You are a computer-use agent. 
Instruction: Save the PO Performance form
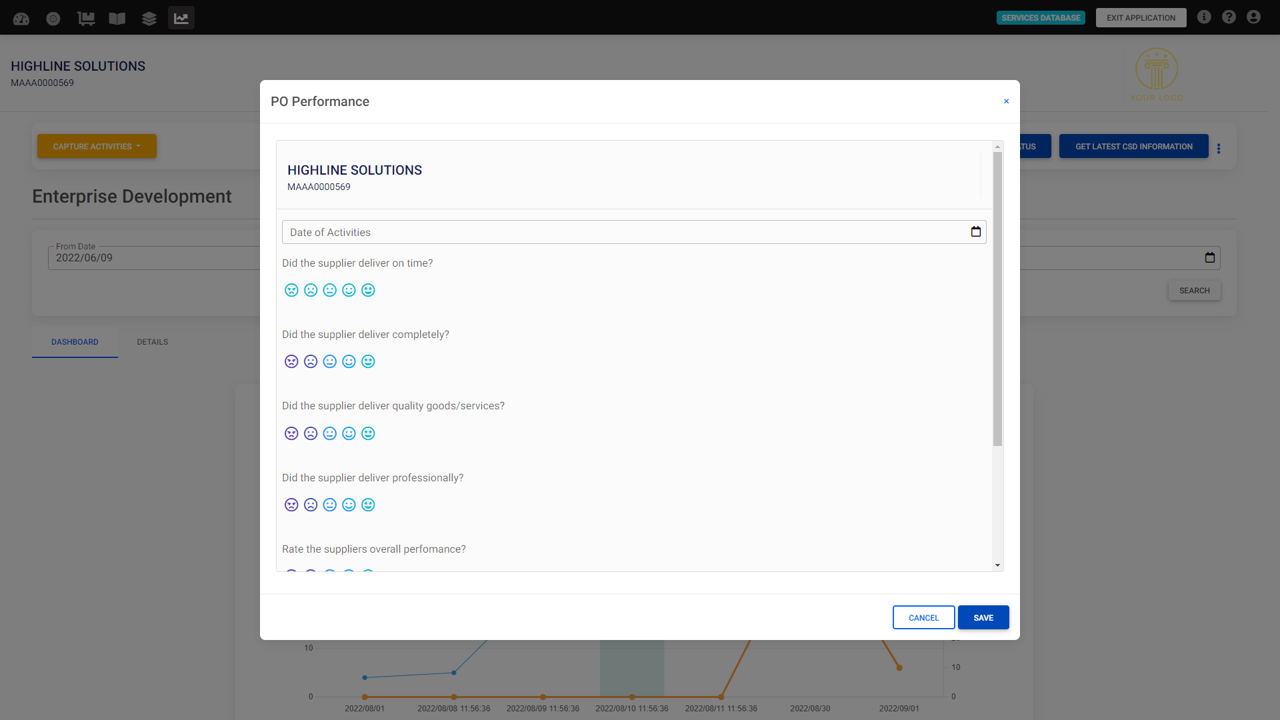click(983, 617)
